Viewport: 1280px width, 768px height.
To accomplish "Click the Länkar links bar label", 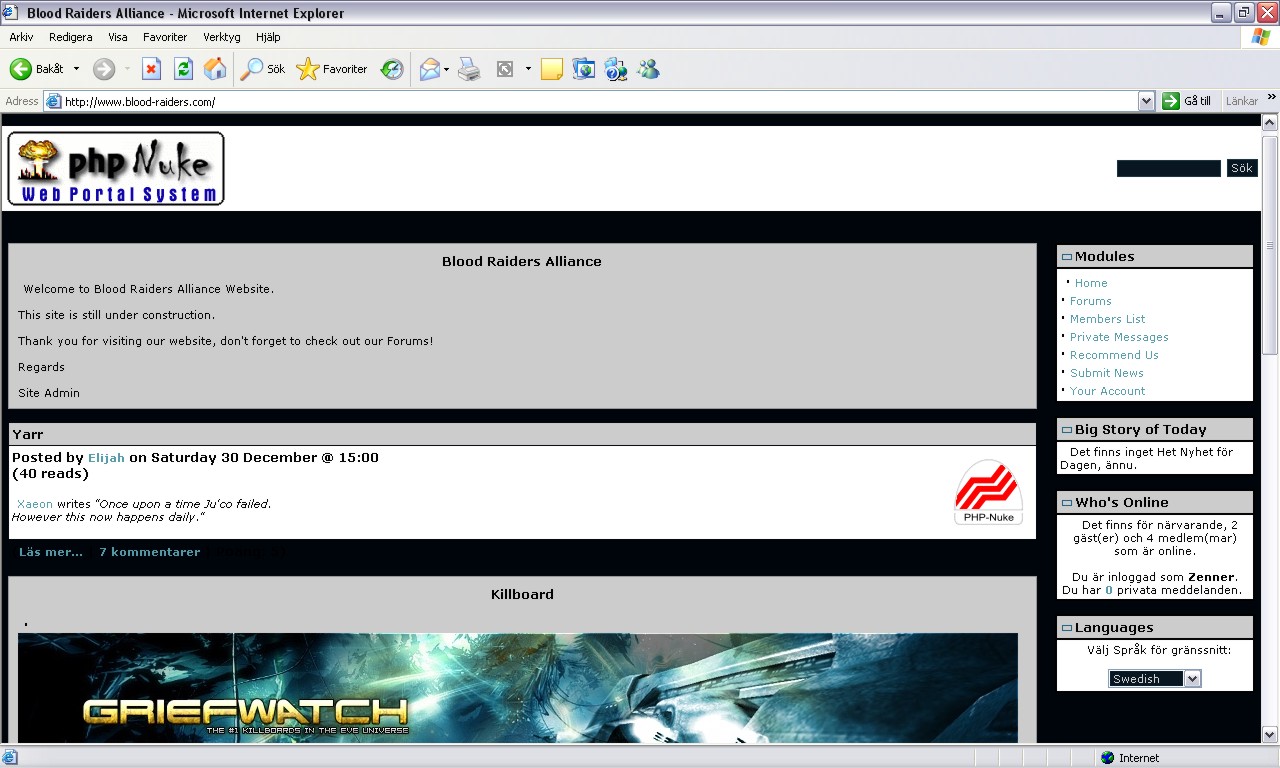I will [1242, 101].
